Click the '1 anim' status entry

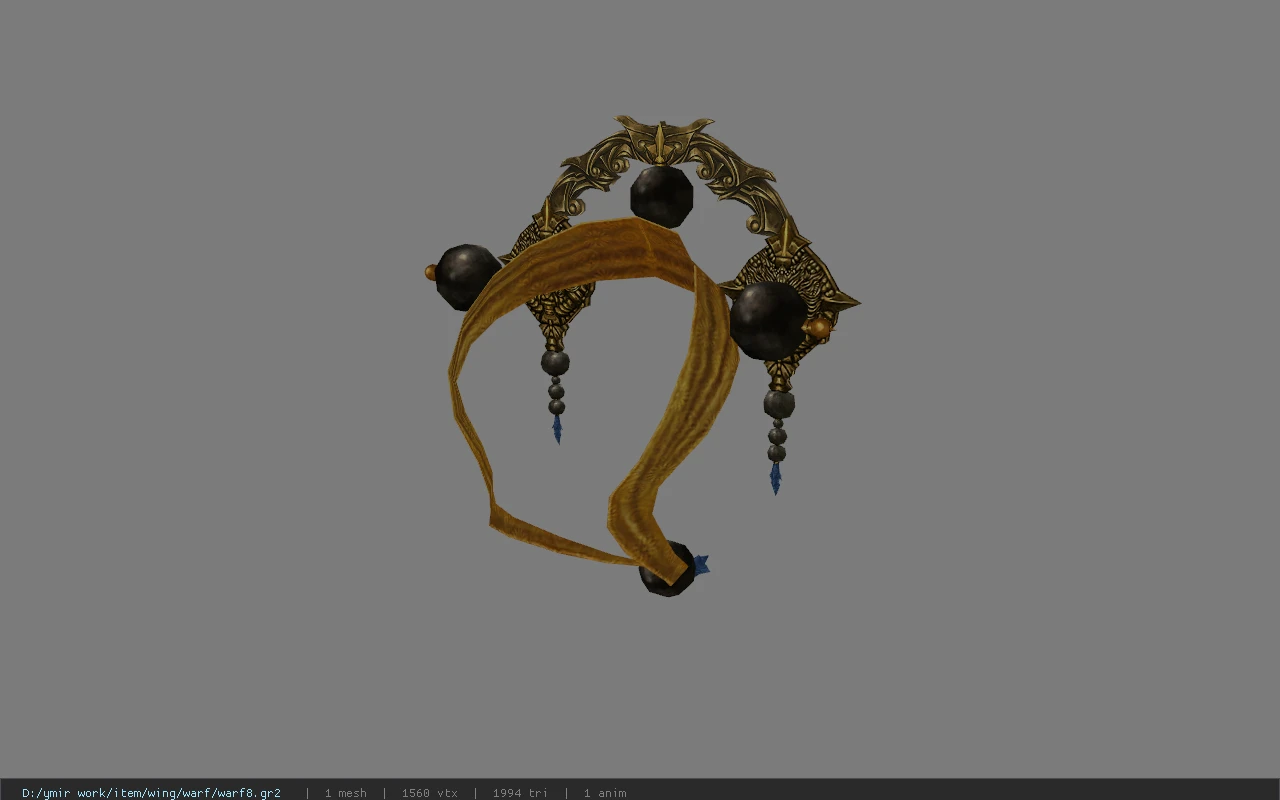click(605, 793)
